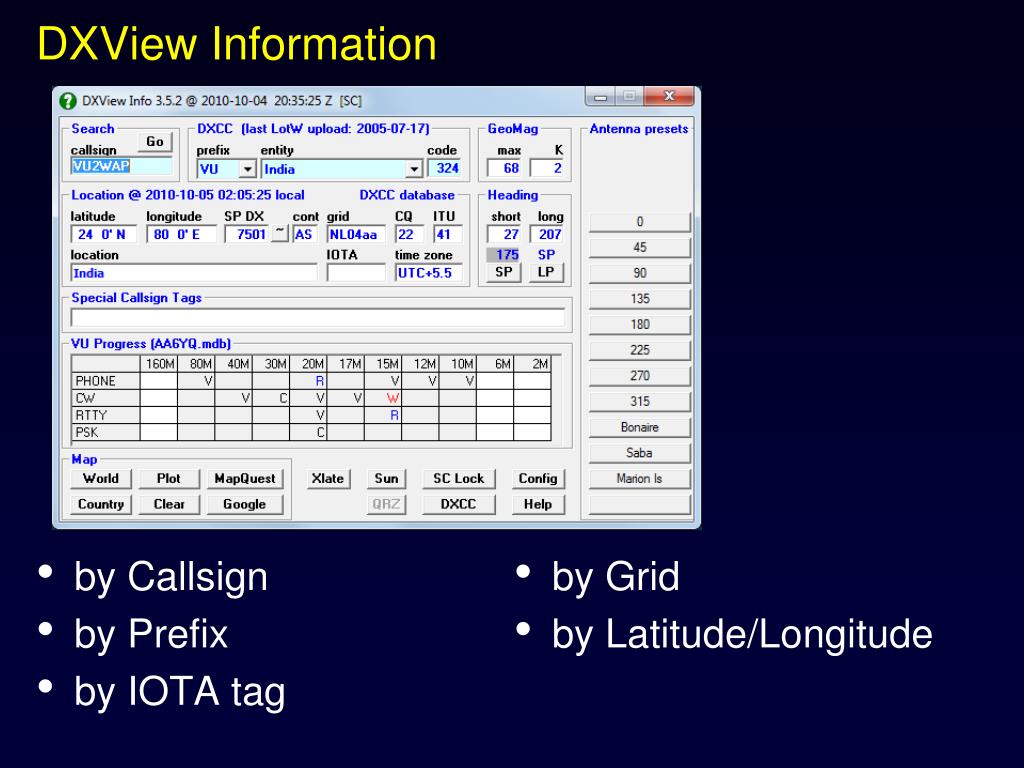The image size is (1024, 768).
Task: Open the prefix dropdown arrow next to VU
Action: coord(247,169)
